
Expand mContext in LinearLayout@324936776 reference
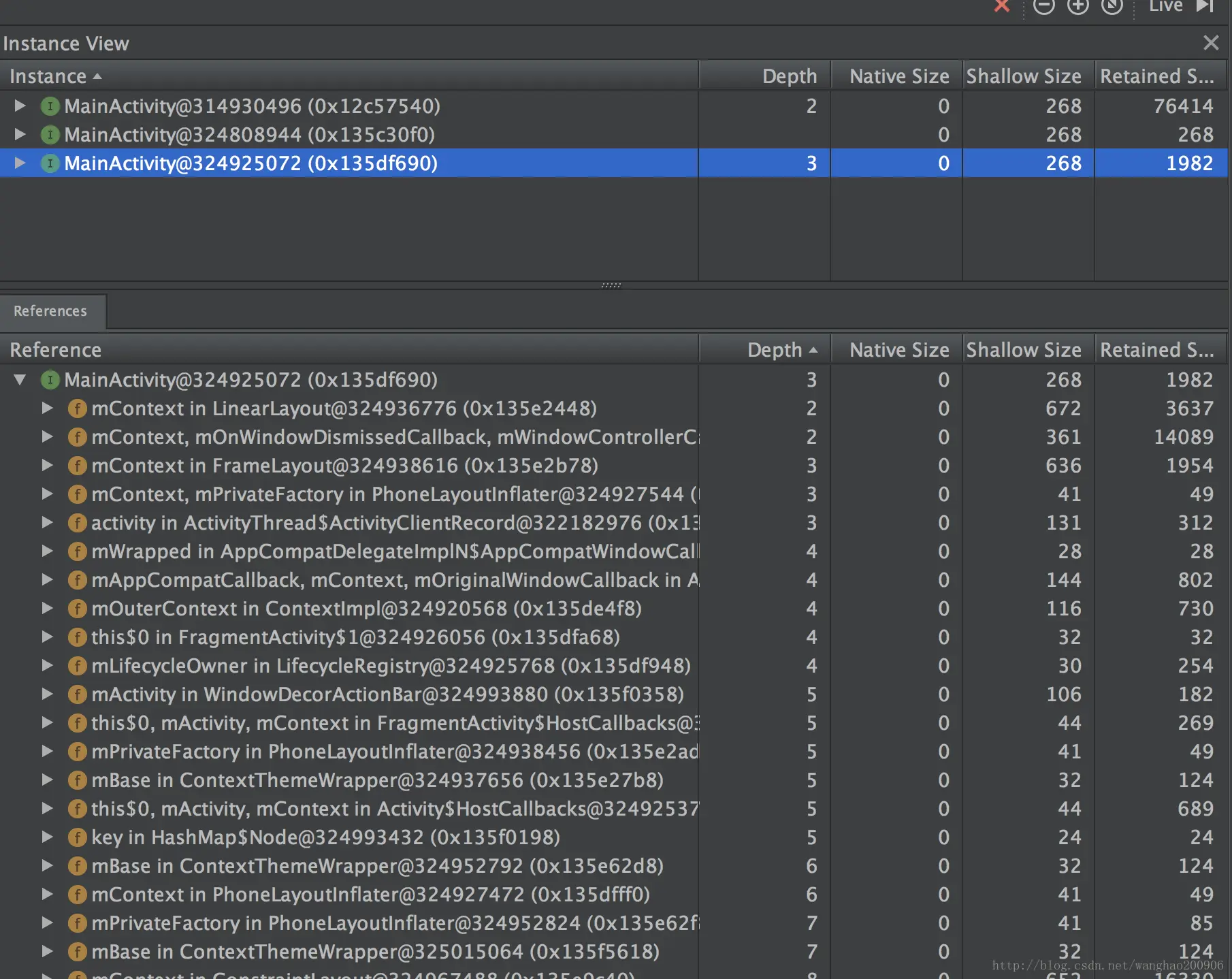(47, 408)
